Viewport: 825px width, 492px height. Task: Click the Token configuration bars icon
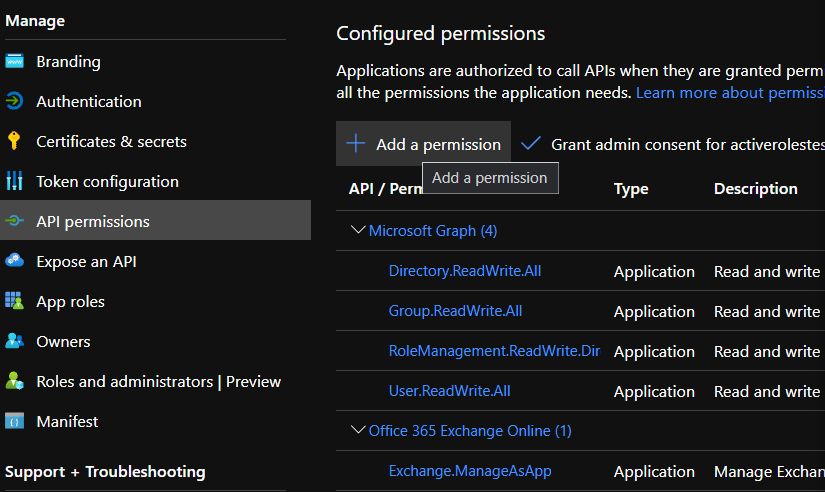click(14, 181)
